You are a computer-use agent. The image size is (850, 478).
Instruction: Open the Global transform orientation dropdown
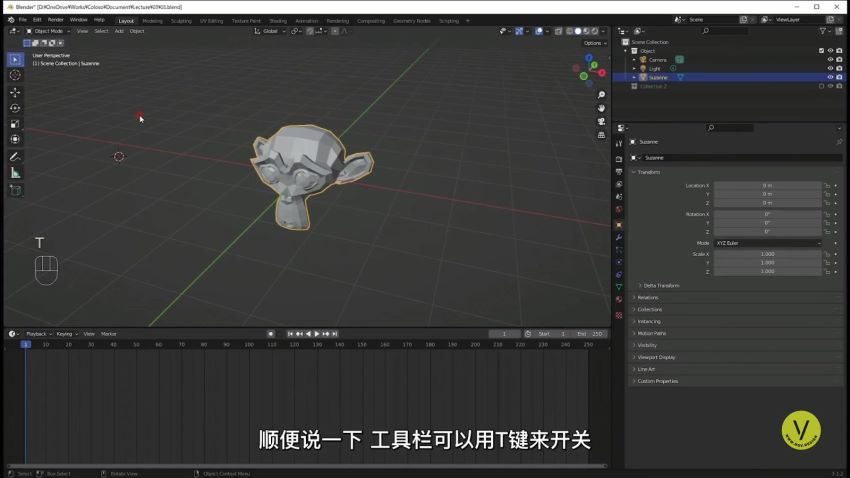[x=270, y=31]
